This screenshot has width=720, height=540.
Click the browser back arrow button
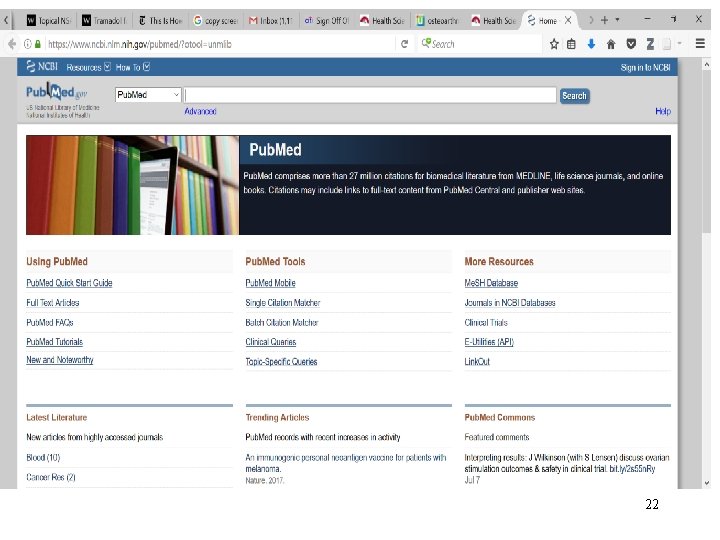(12, 44)
